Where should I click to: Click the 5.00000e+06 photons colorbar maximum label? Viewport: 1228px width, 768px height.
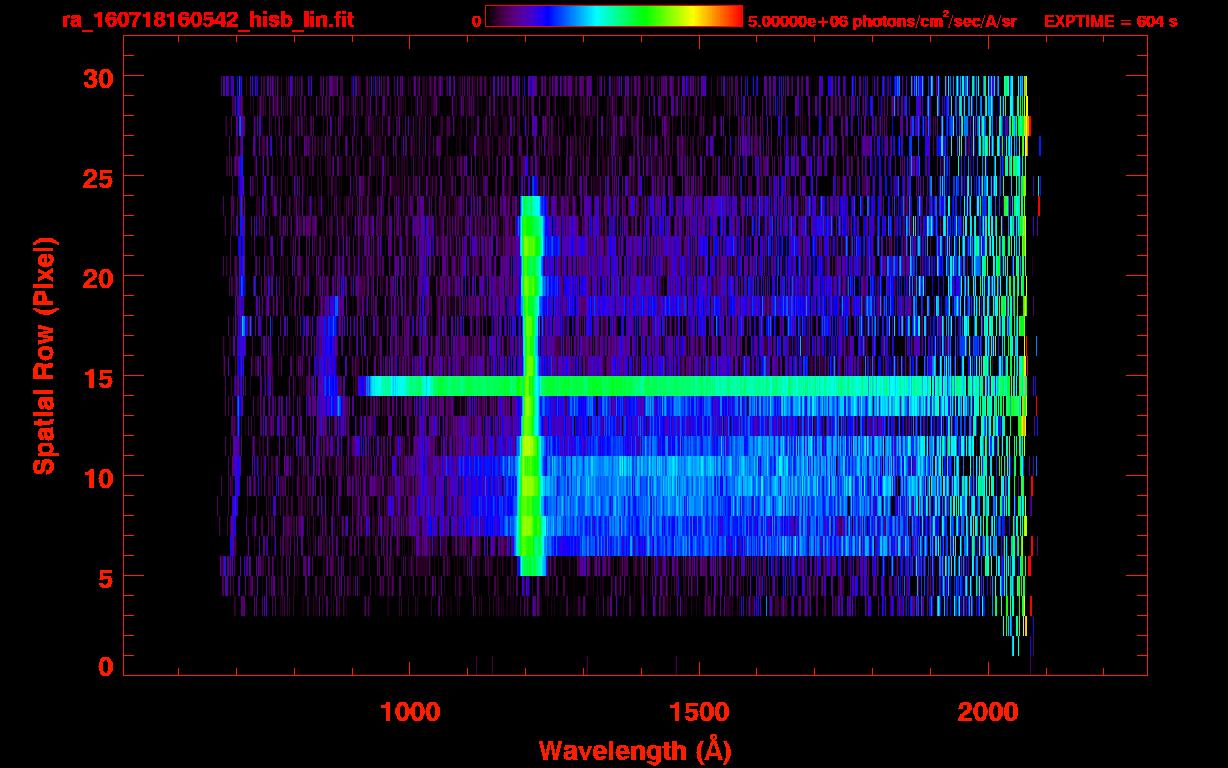pyautogui.click(x=881, y=21)
